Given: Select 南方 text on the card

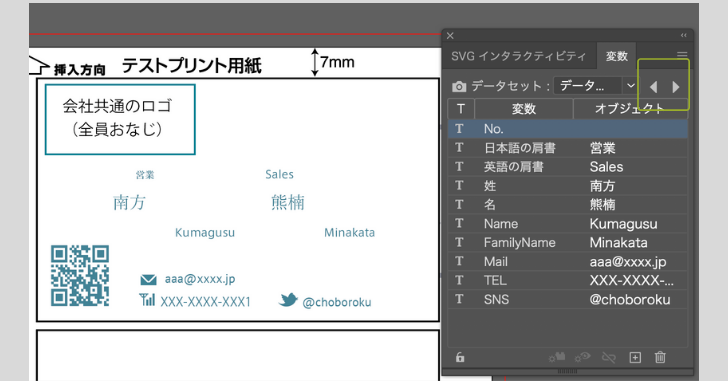Looking at the screenshot, I should (130, 203).
